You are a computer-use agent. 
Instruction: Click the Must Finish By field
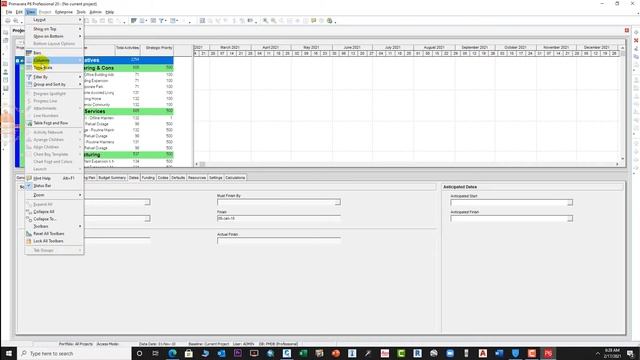click(x=276, y=202)
